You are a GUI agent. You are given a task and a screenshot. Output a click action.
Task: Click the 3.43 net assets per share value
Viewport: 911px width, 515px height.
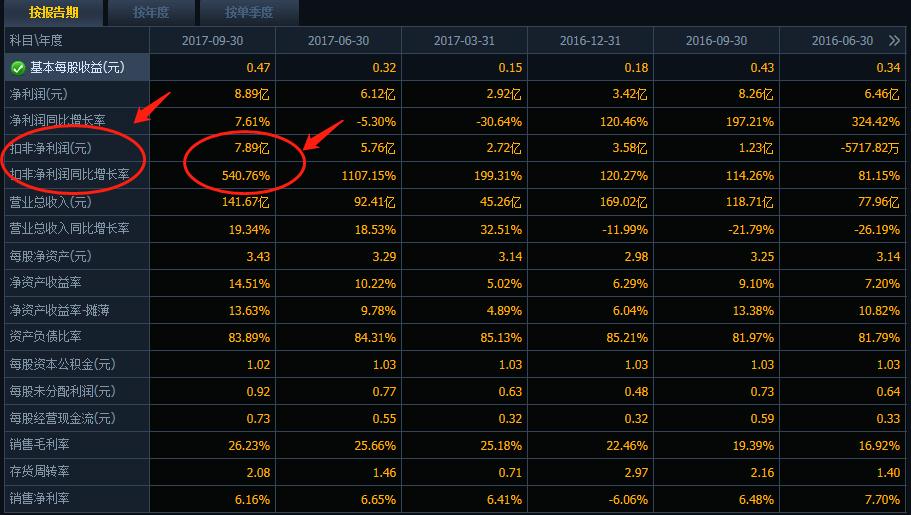pyautogui.click(x=258, y=256)
